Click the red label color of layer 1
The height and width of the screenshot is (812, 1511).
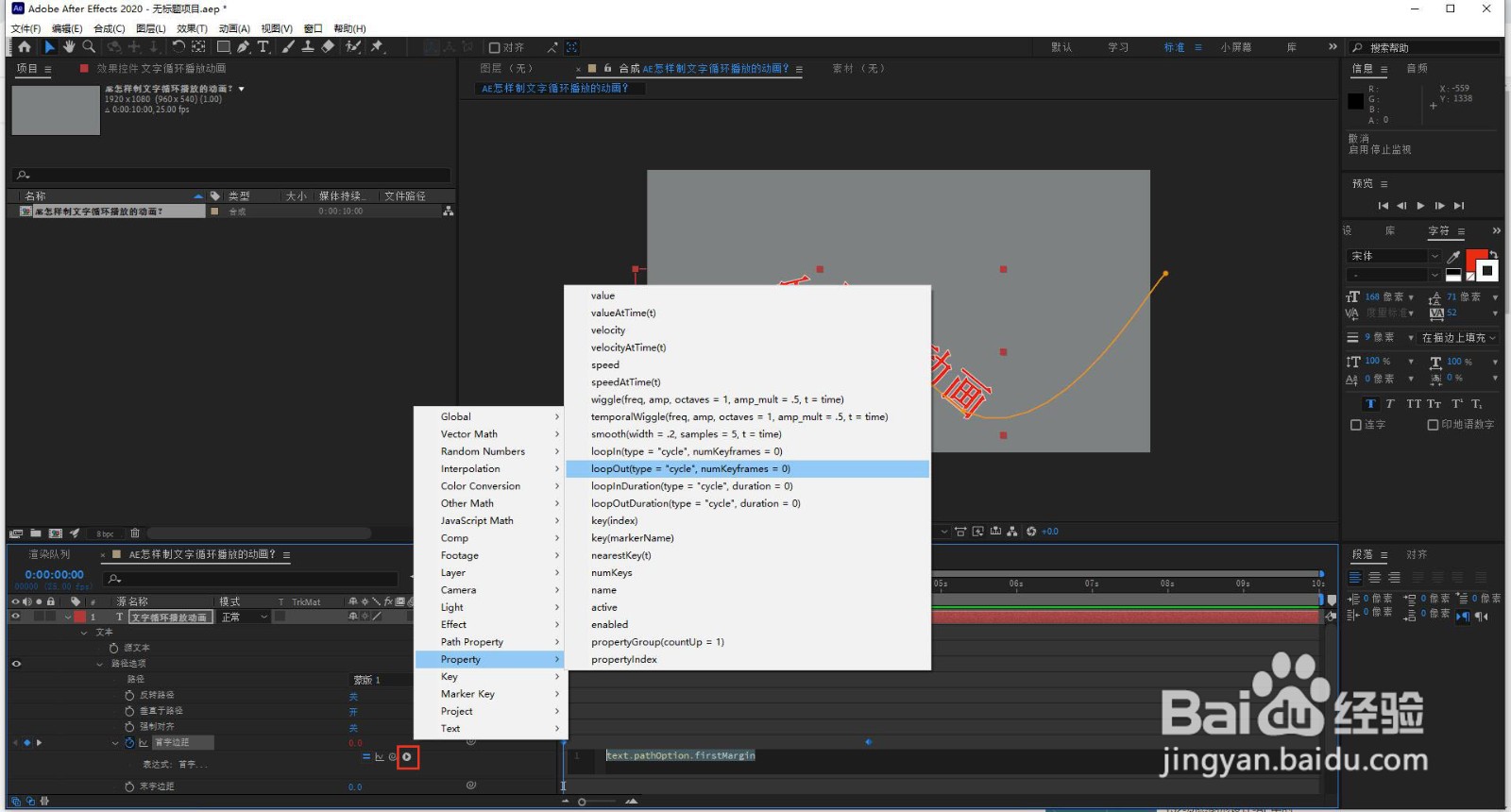click(80, 617)
